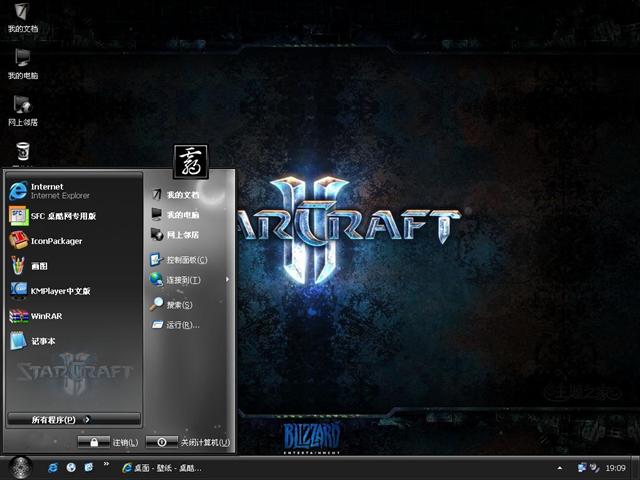Choose 运行(R)... in Start menu
The height and width of the screenshot is (480, 640).
coord(182,325)
